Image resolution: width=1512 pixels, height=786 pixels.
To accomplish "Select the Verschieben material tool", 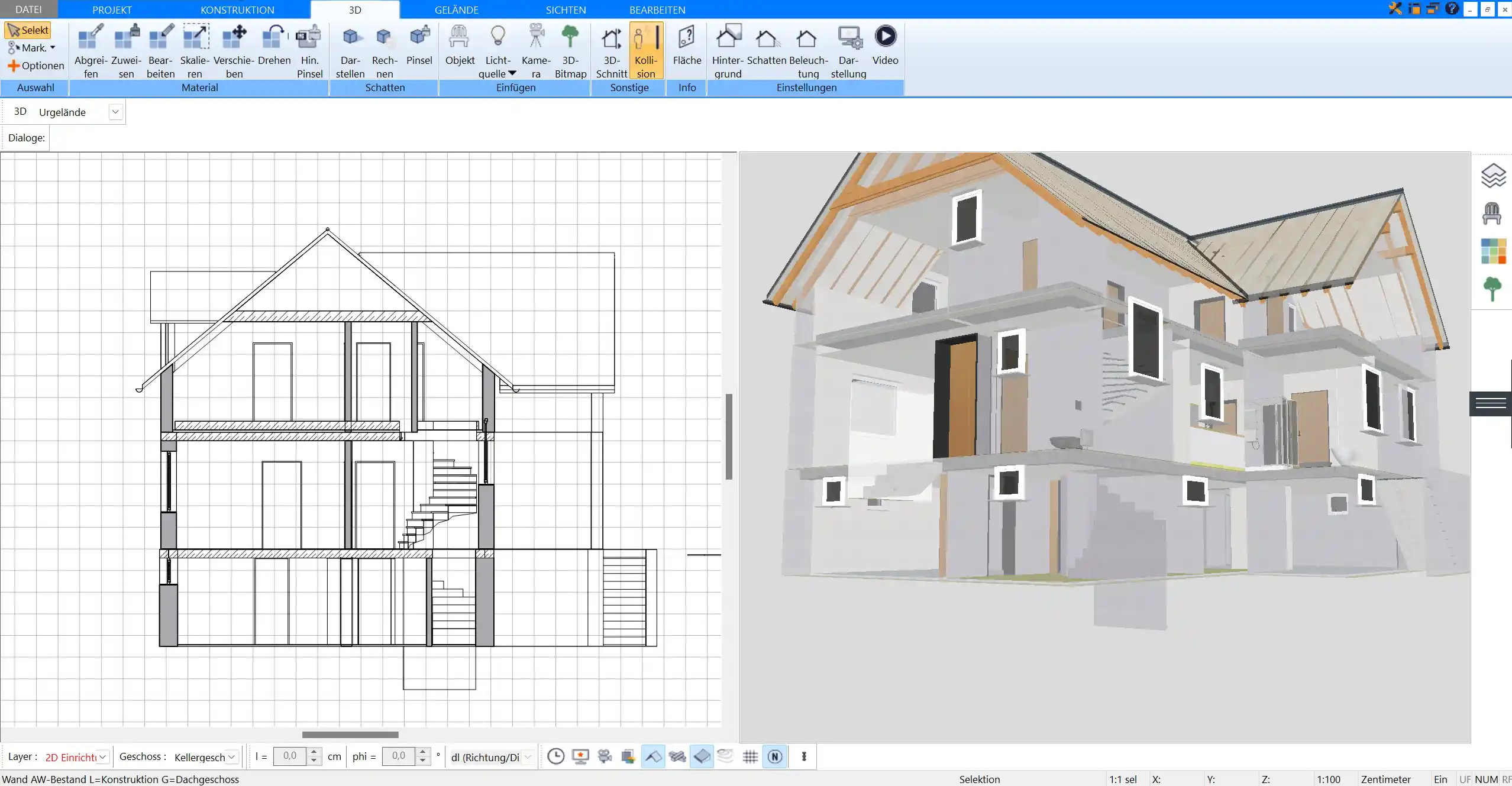I will point(234,51).
